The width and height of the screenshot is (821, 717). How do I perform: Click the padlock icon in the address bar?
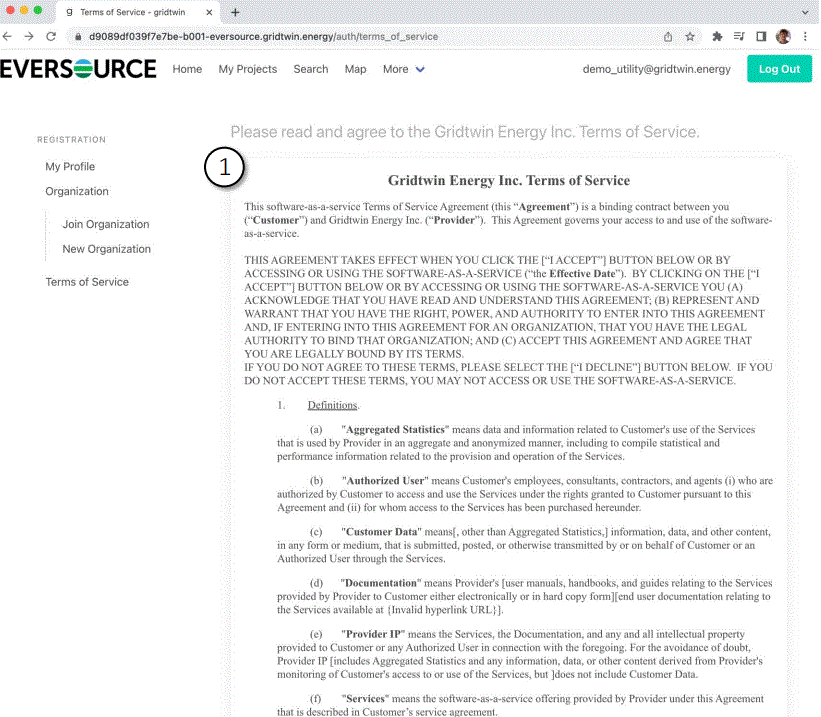pos(78,36)
